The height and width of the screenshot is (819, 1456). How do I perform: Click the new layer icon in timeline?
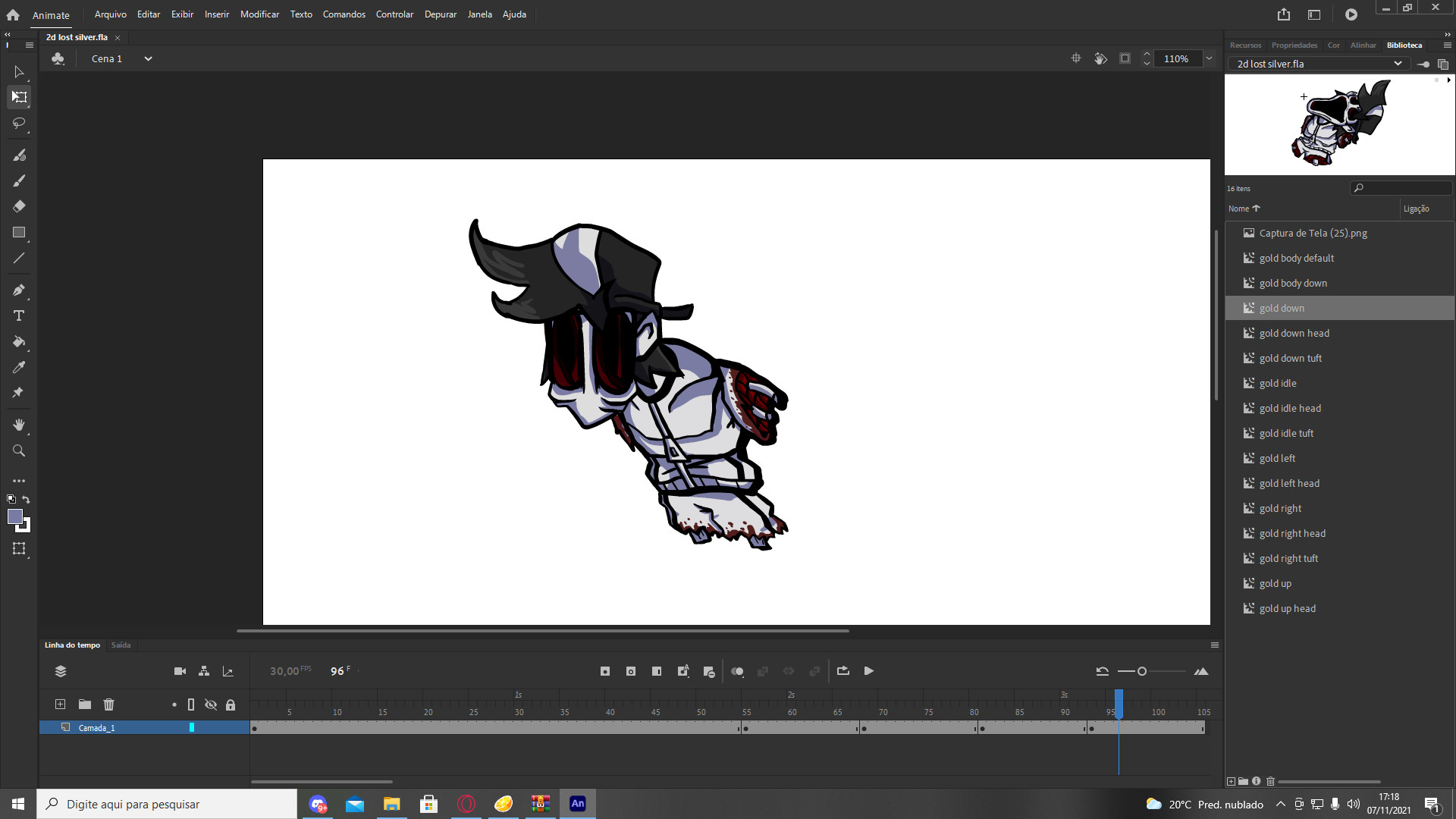60,704
